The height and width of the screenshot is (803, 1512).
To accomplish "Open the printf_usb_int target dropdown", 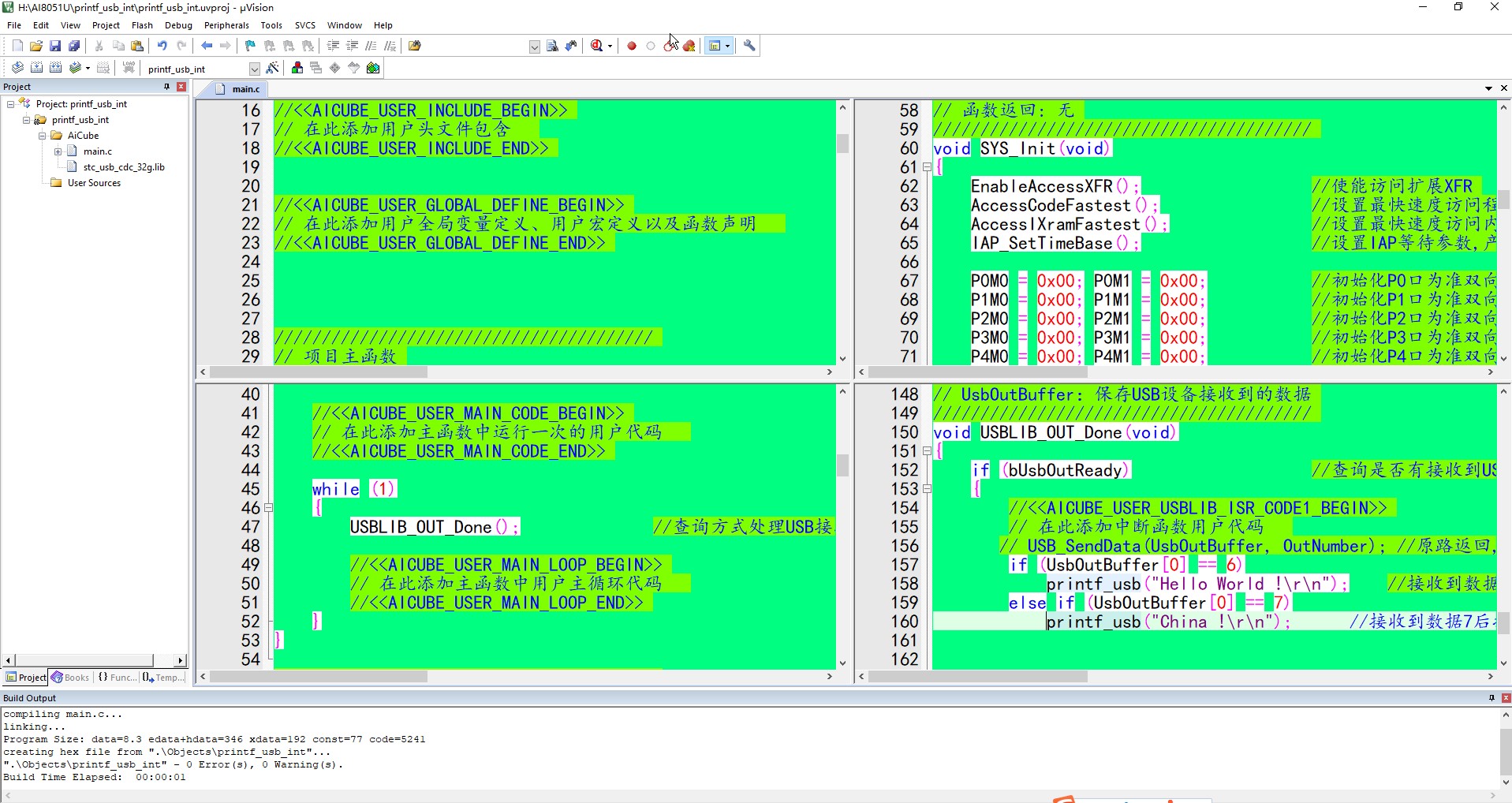I will (254, 69).
